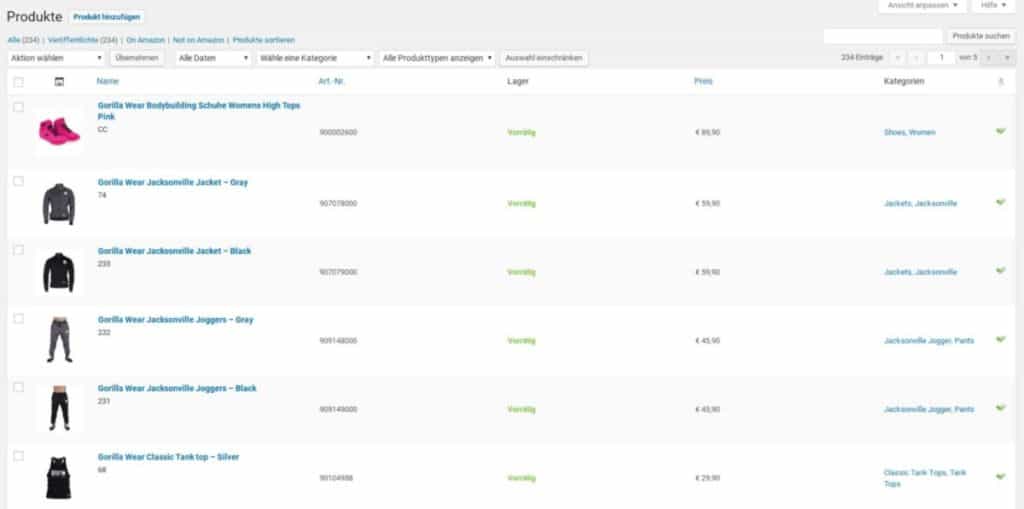Screen dimensions: 1024x509
Task: Check the Jacksonville Joggers – Gray row
Action: click(x=18, y=318)
